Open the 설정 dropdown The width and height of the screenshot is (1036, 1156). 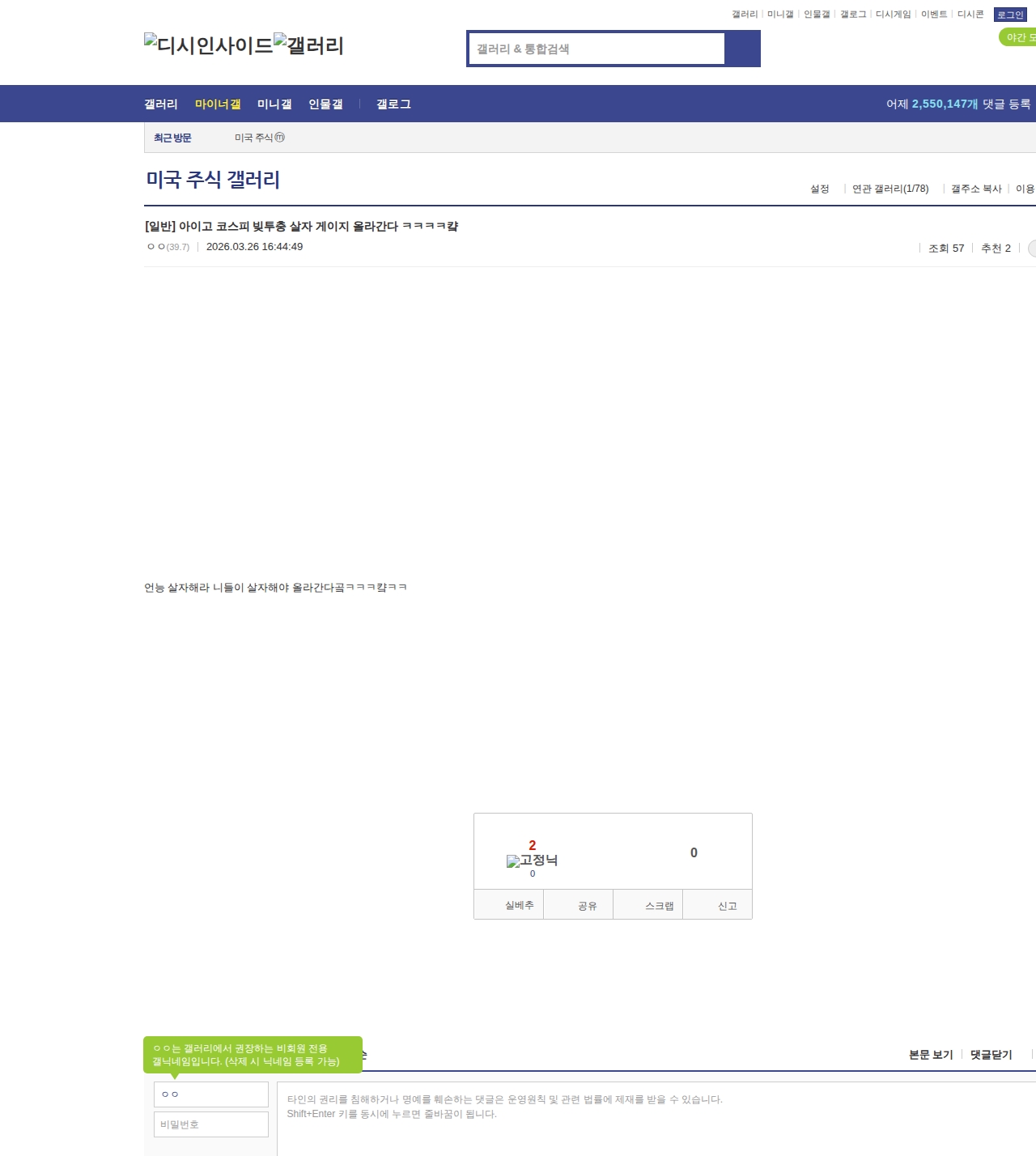819,189
